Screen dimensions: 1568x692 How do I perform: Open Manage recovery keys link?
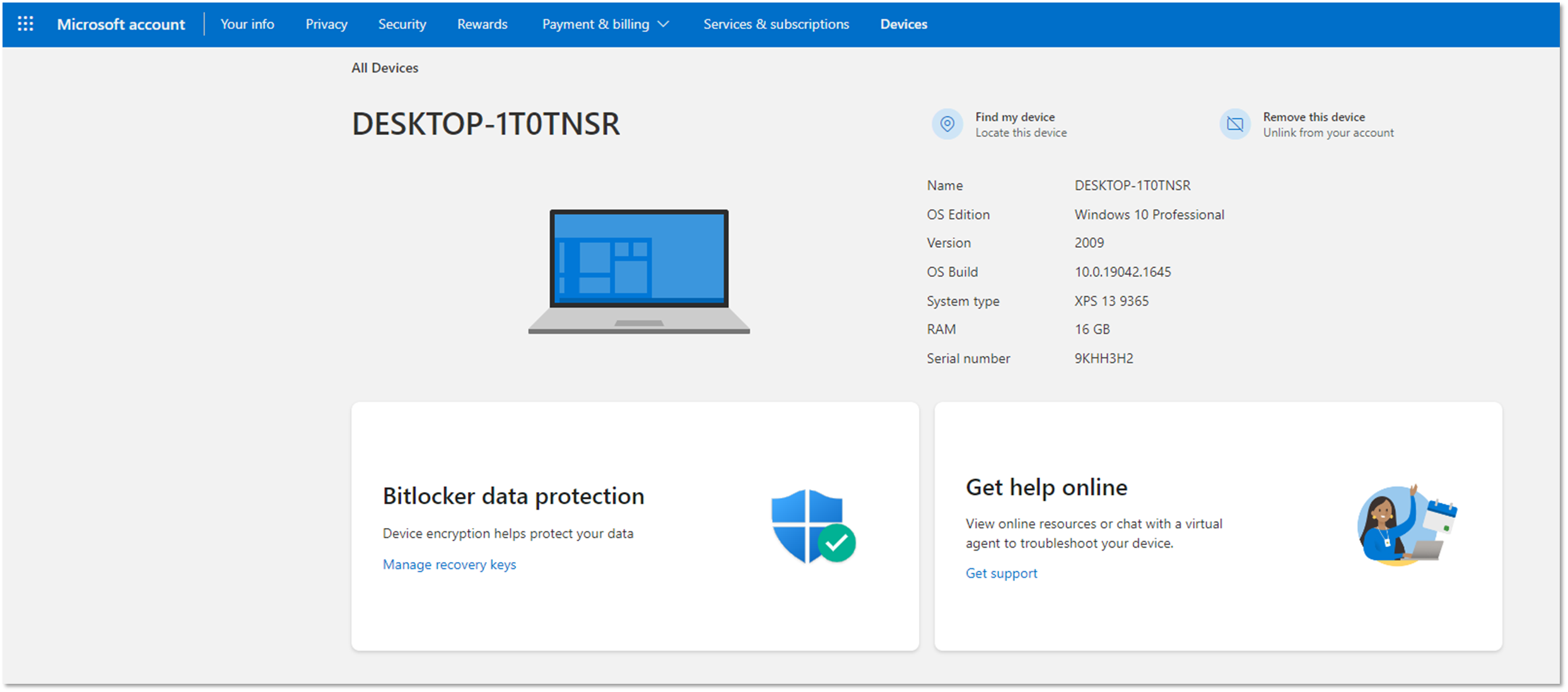click(x=449, y=564)
